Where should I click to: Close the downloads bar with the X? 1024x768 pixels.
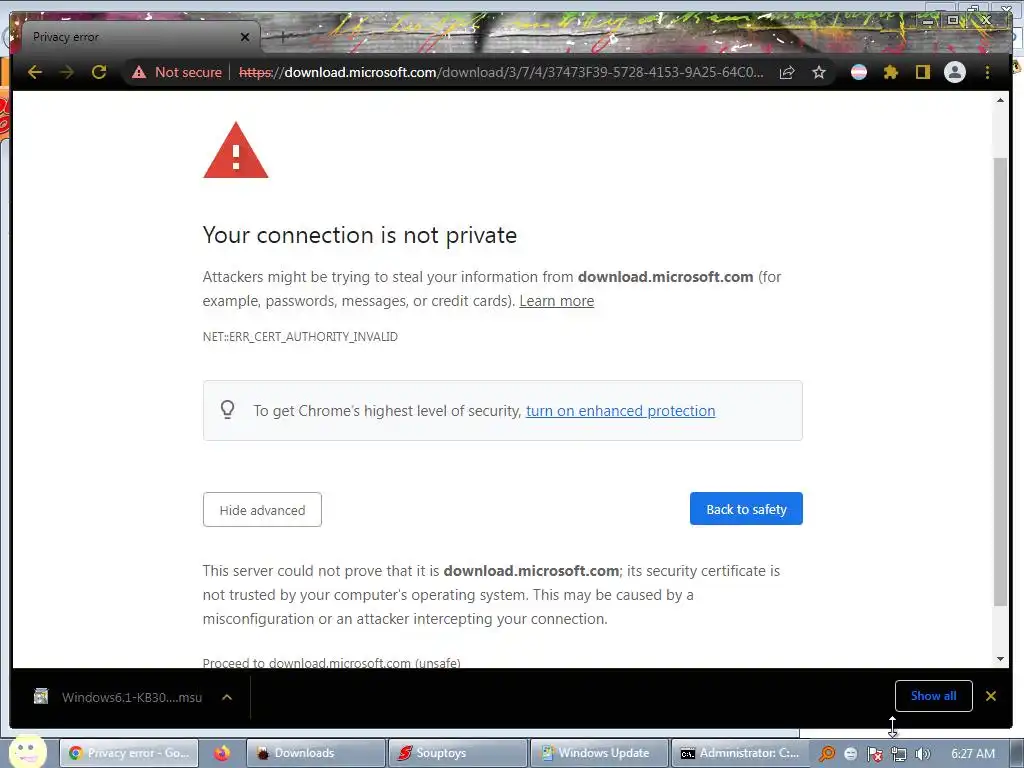coord(991,696)
